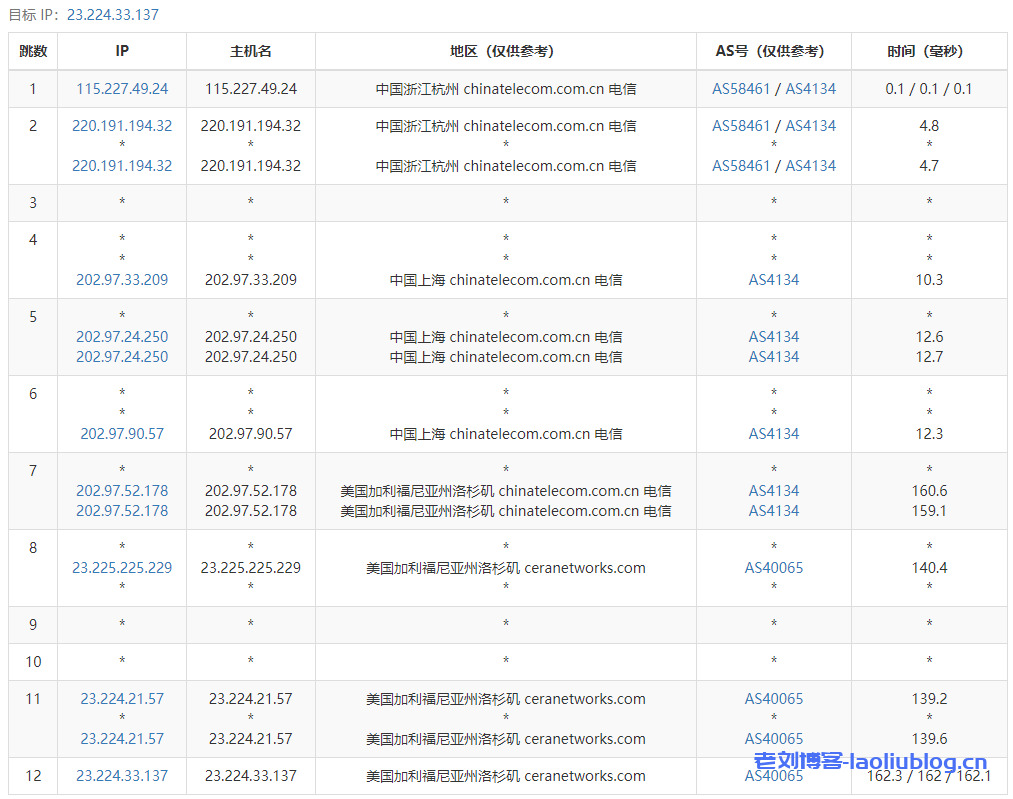Click the 202.97.52.178 link in hop 7

click(x=122, y=491)
